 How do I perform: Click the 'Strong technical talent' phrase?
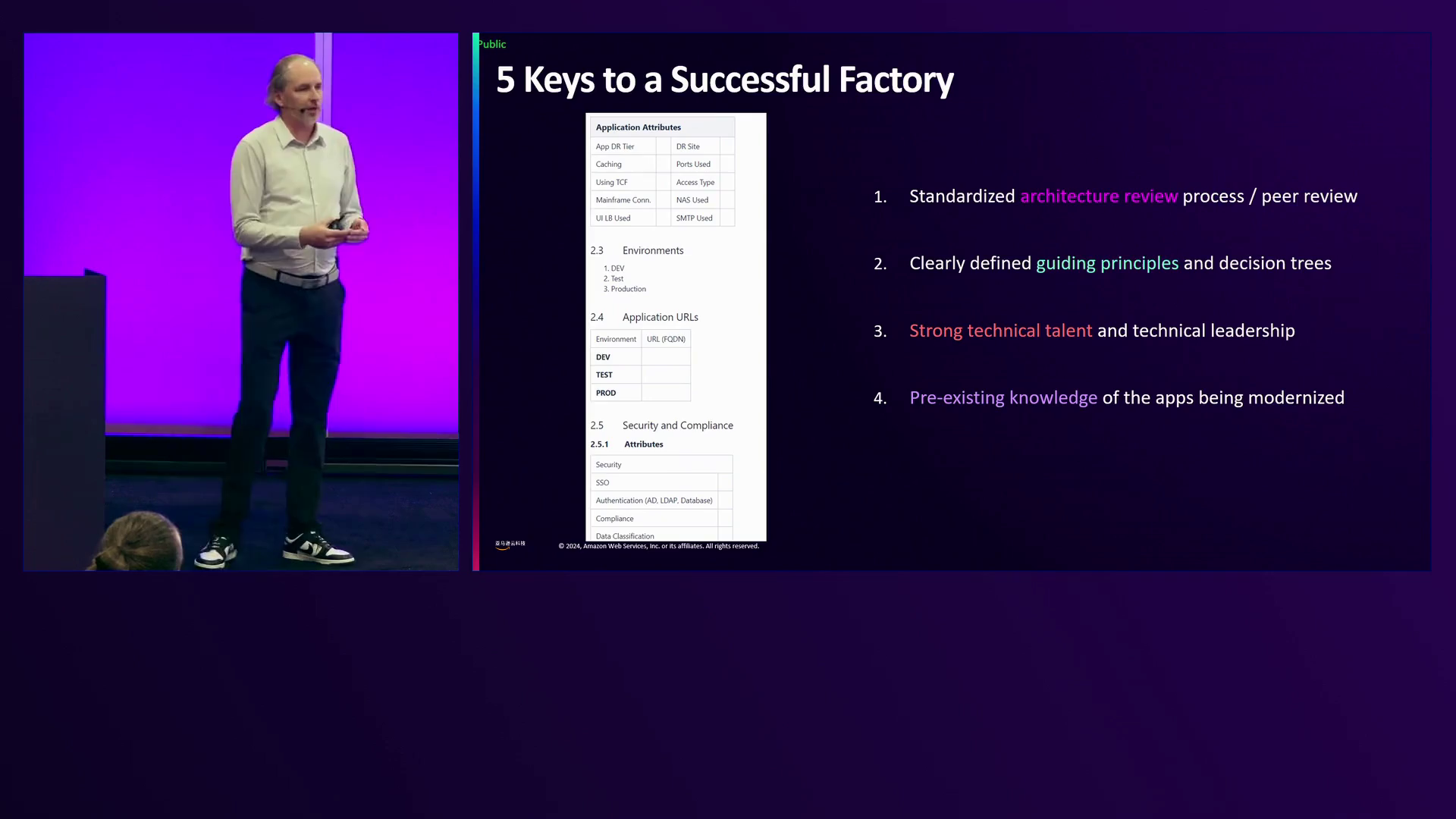pyautogui.click(x=1000, y=331)
